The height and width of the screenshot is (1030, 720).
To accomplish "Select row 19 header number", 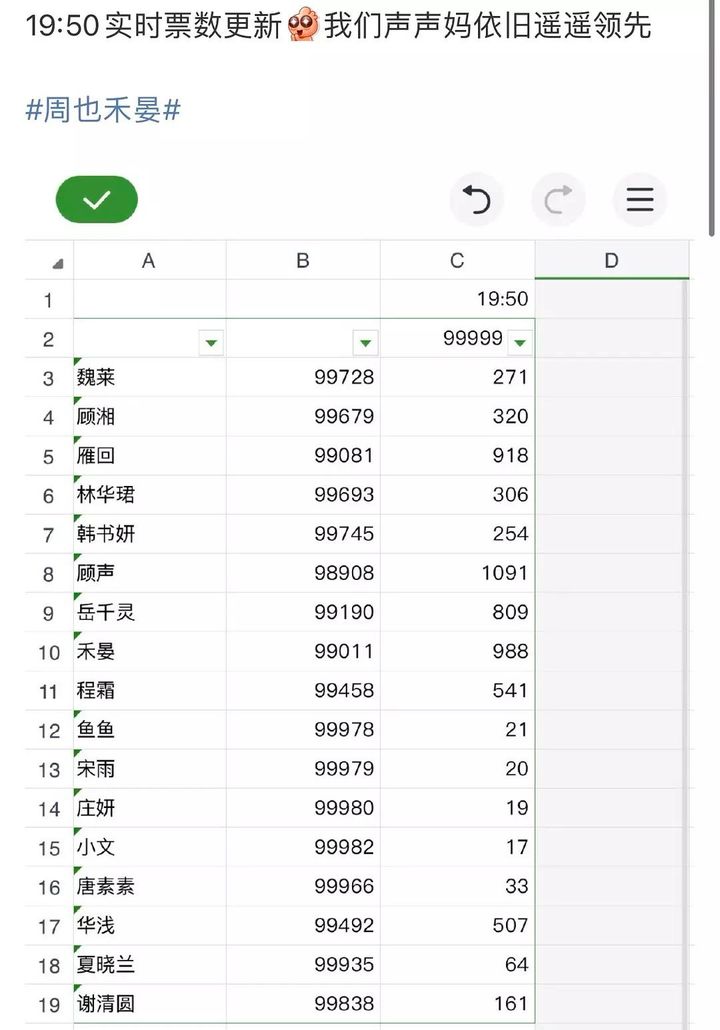I will point(49,1005).
